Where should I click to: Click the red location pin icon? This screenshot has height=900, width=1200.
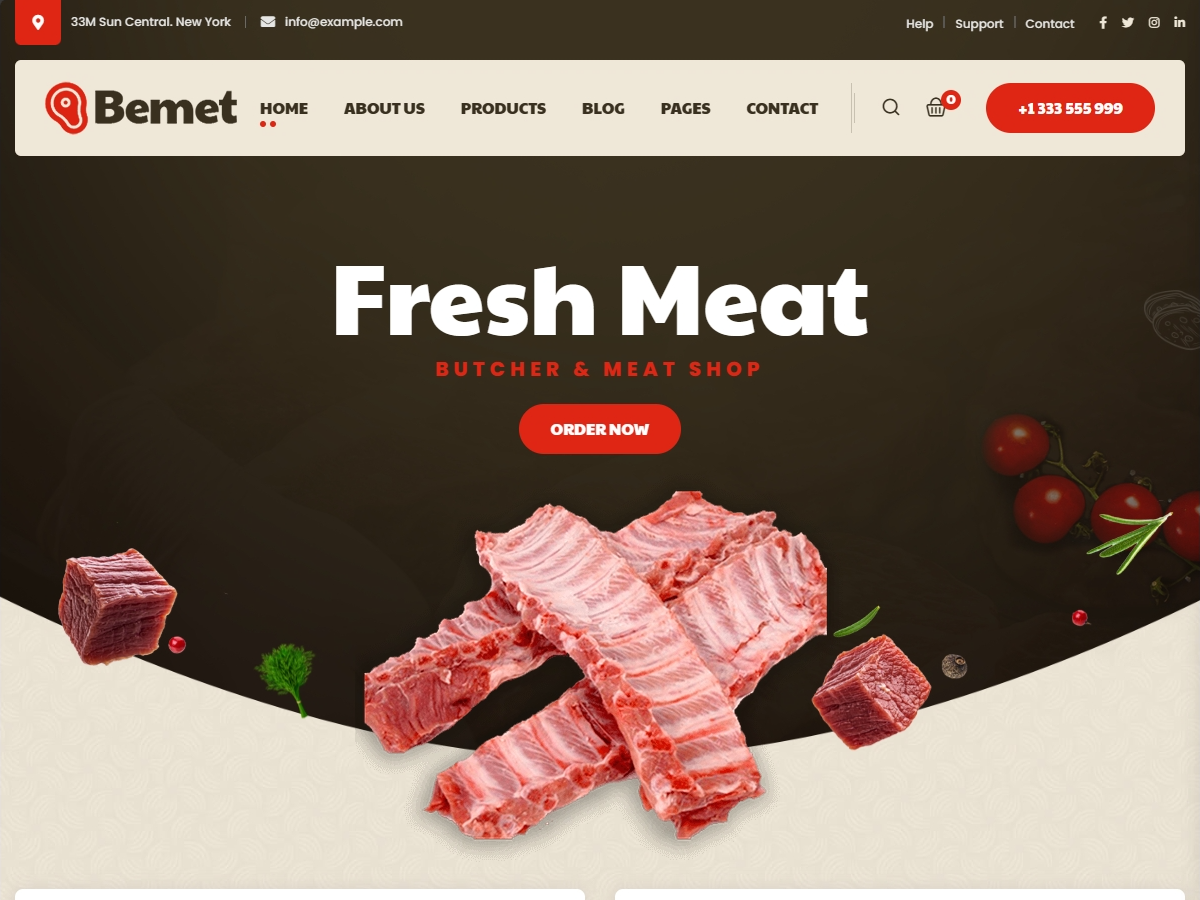(x=38, y=22)
